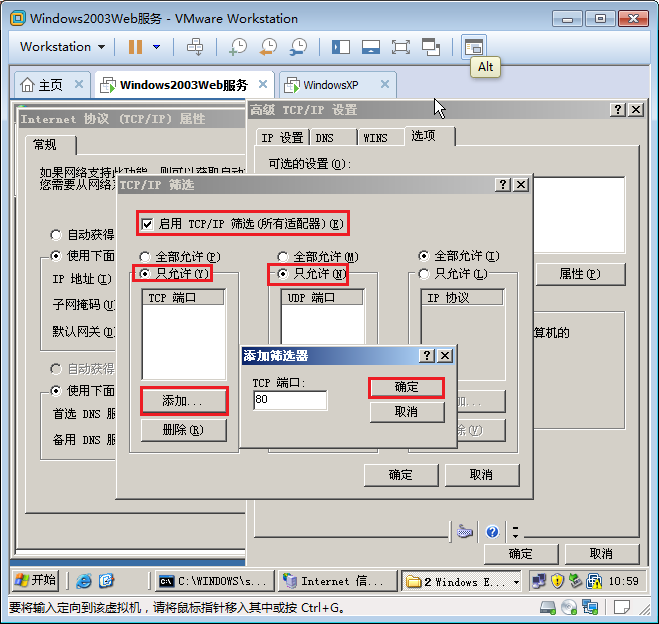Revert virtual machine to snapshot icon

(x=268, y=47)
